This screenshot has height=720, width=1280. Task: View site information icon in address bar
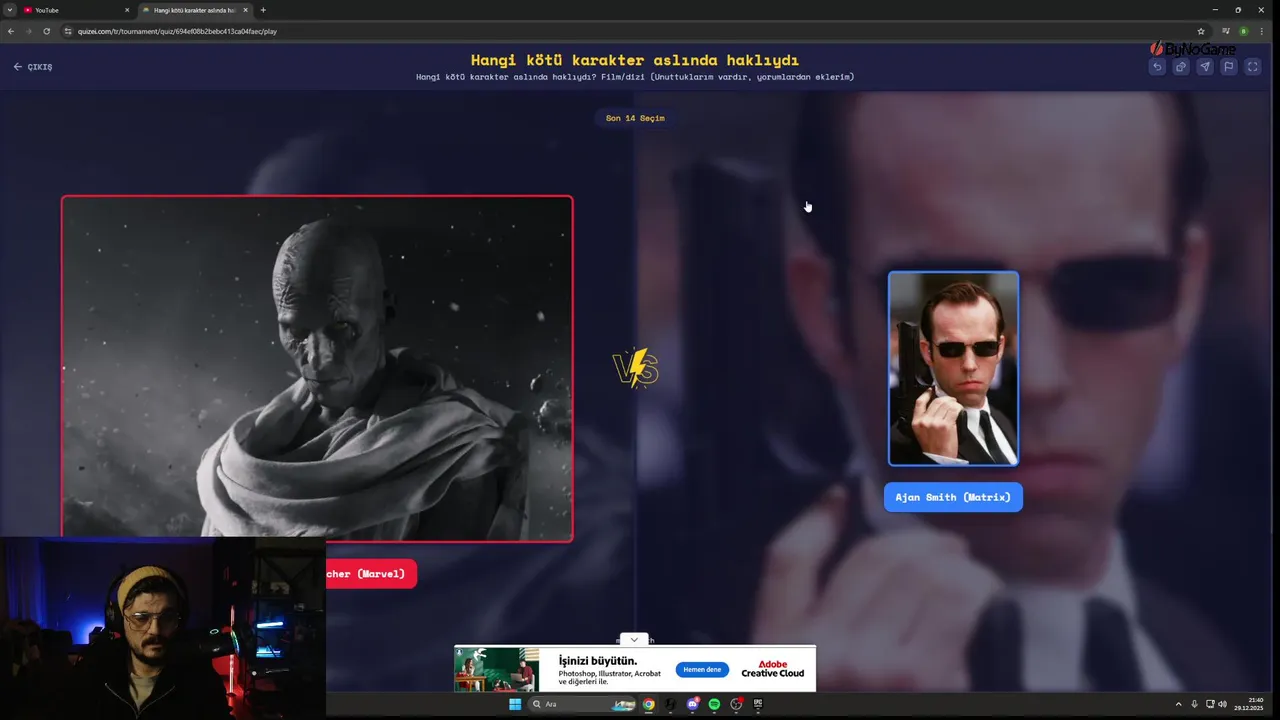point(68,31)
